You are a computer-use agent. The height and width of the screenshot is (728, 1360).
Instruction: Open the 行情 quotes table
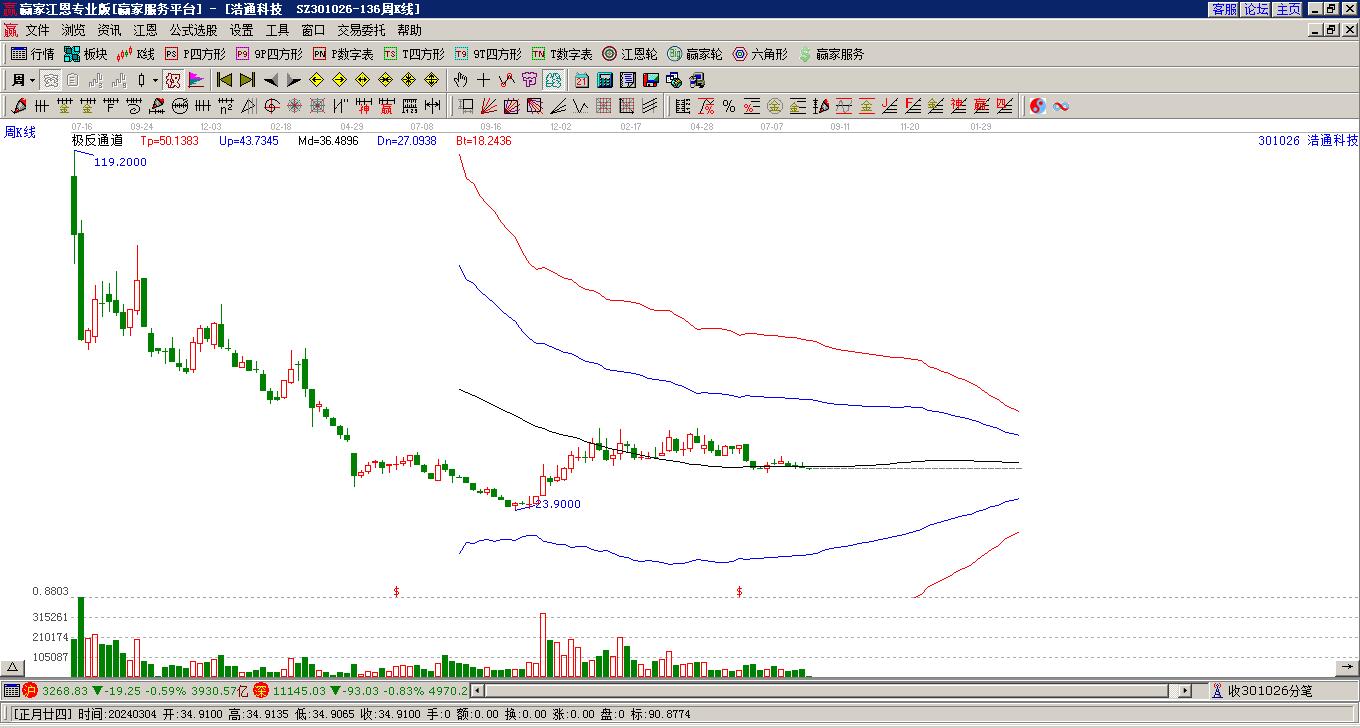click(x=33, y=54)
